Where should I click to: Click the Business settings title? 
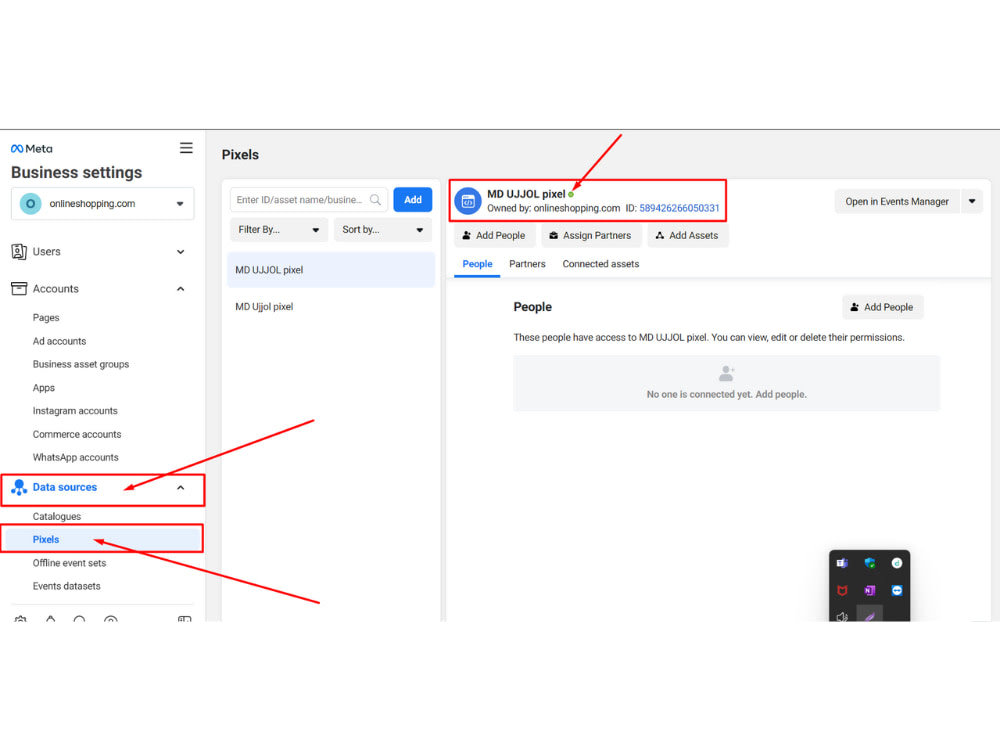(77, 172)
